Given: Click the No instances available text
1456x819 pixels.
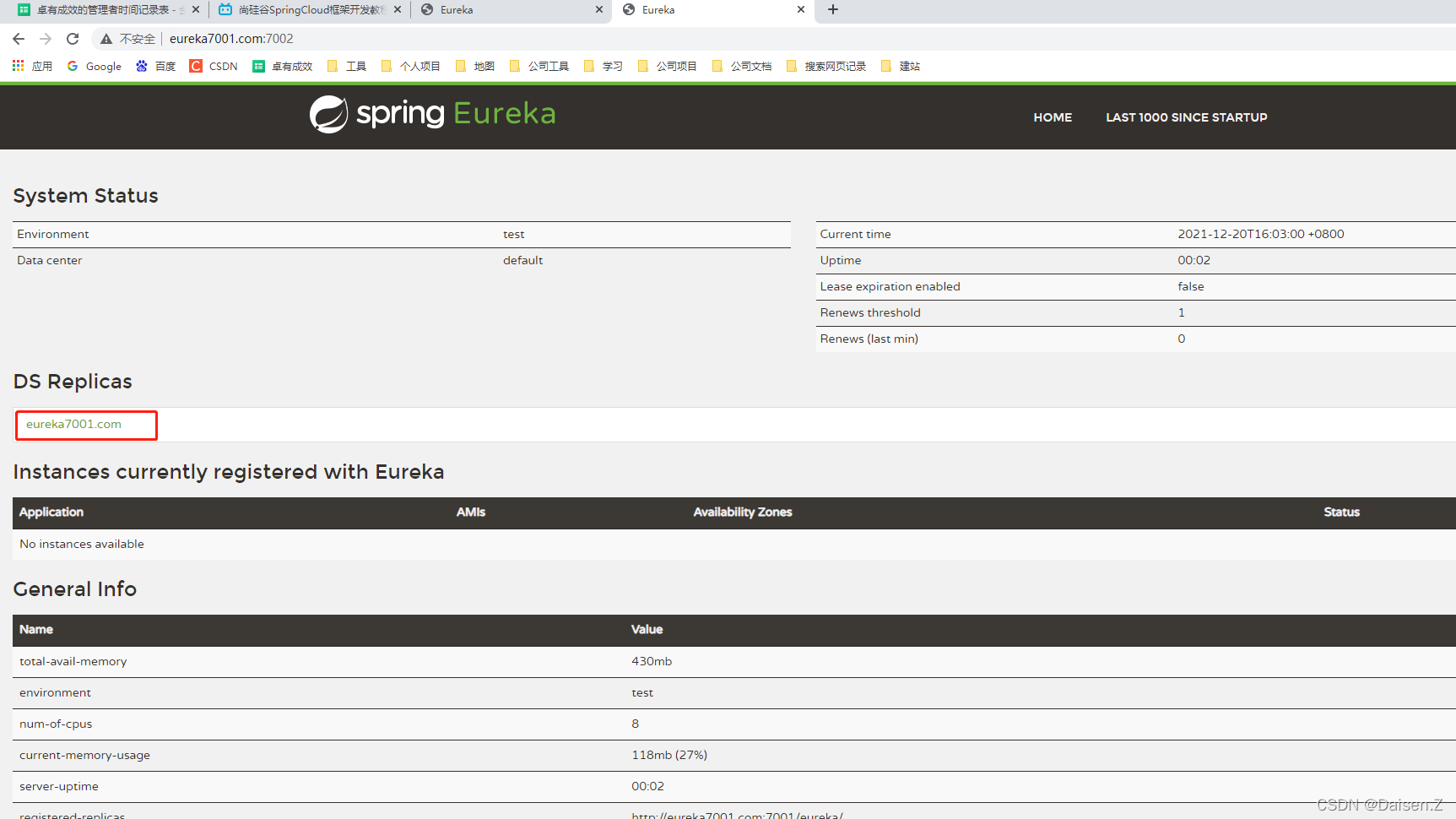Looking at the screenshot, I should (82, 544).
